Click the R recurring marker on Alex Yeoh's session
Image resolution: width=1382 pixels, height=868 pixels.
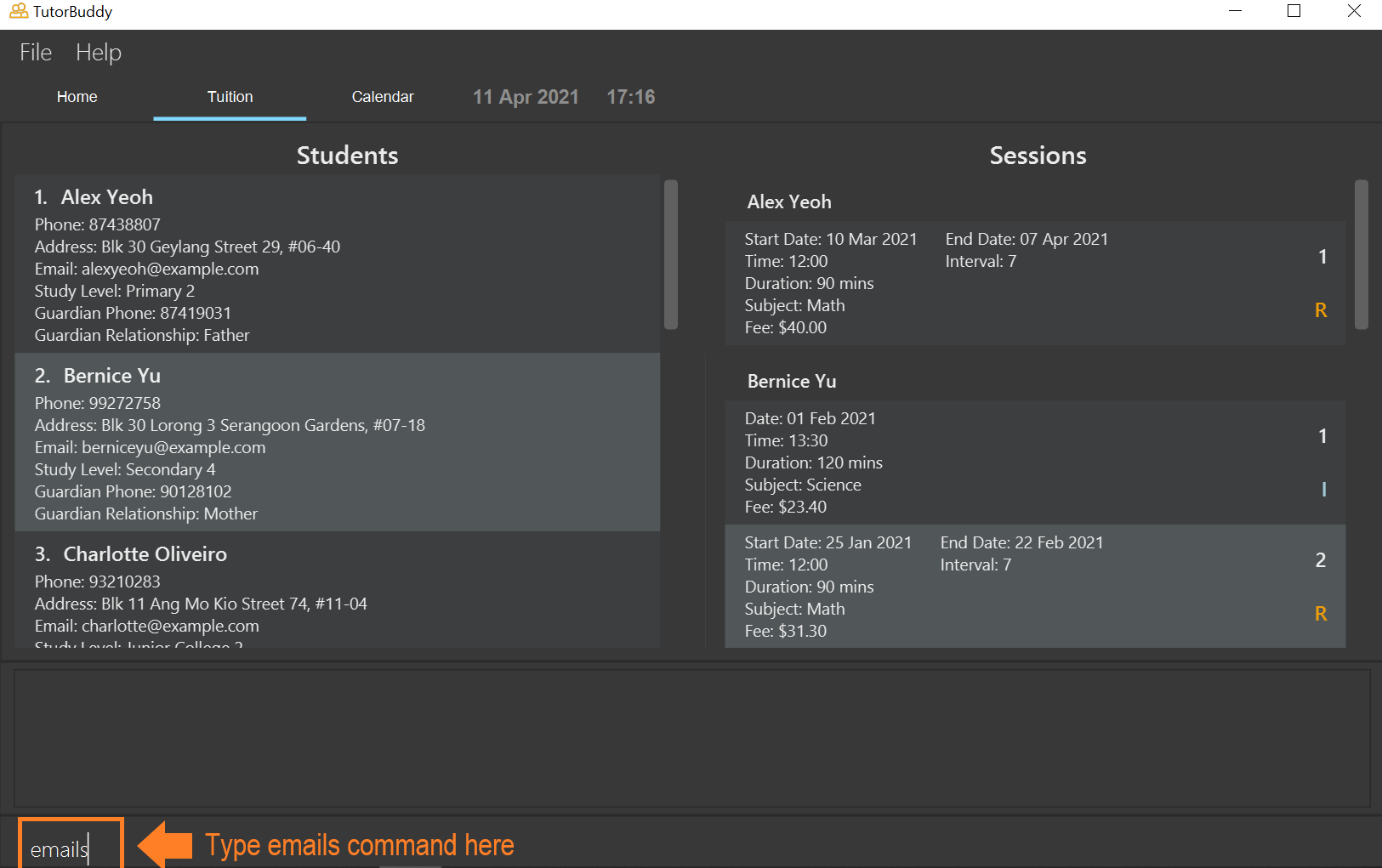[1321, 311]
